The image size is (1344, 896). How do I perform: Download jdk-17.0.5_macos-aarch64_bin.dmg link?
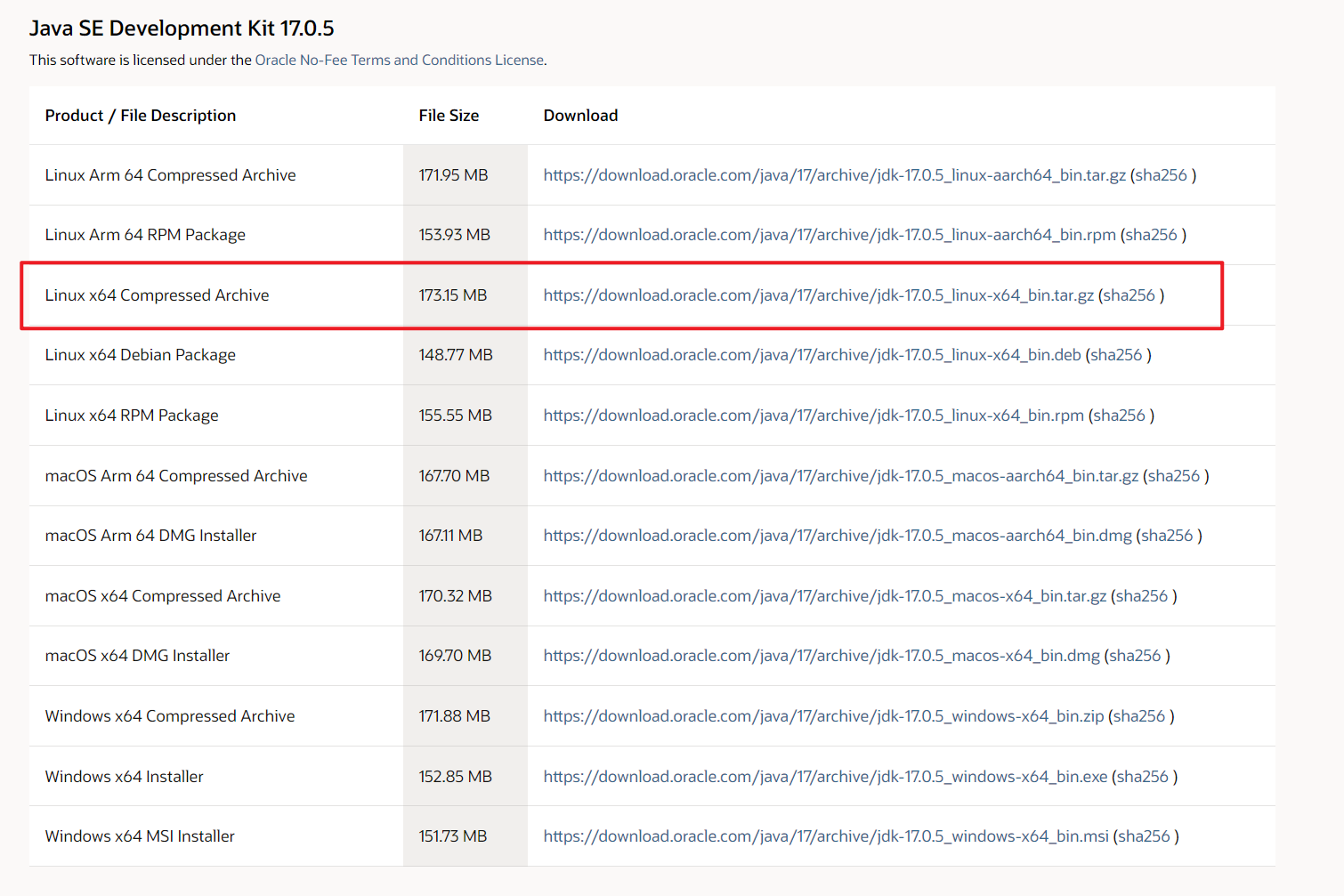coord(838,536)
